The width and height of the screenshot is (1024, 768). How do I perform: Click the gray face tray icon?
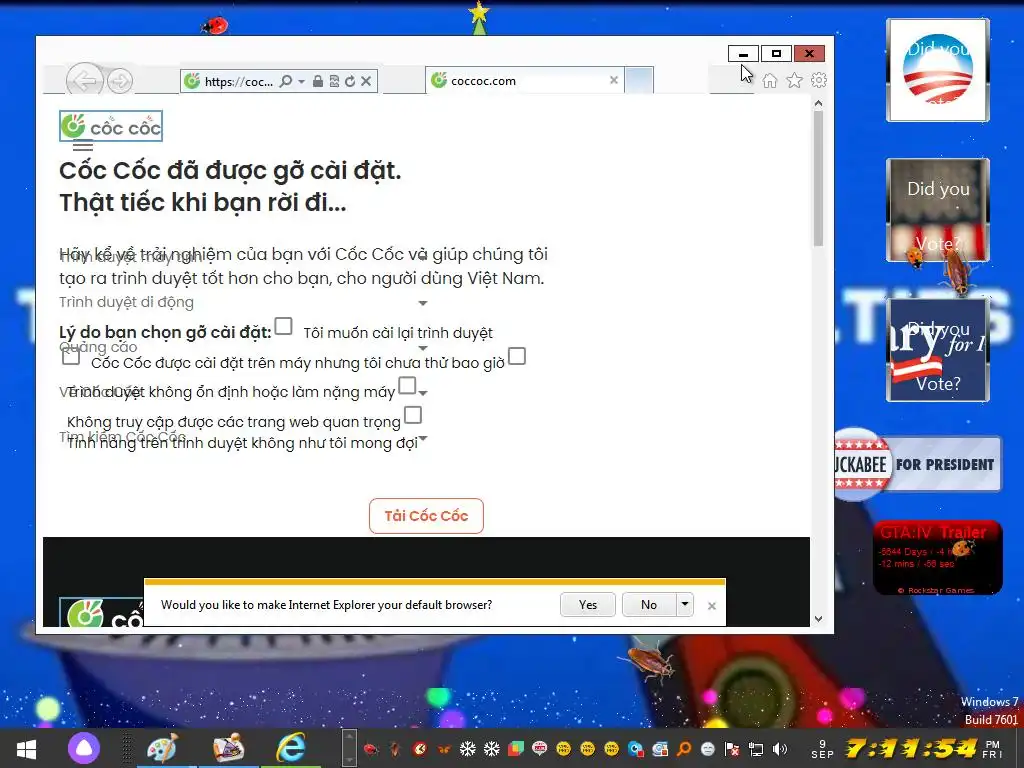coord(708,749)
